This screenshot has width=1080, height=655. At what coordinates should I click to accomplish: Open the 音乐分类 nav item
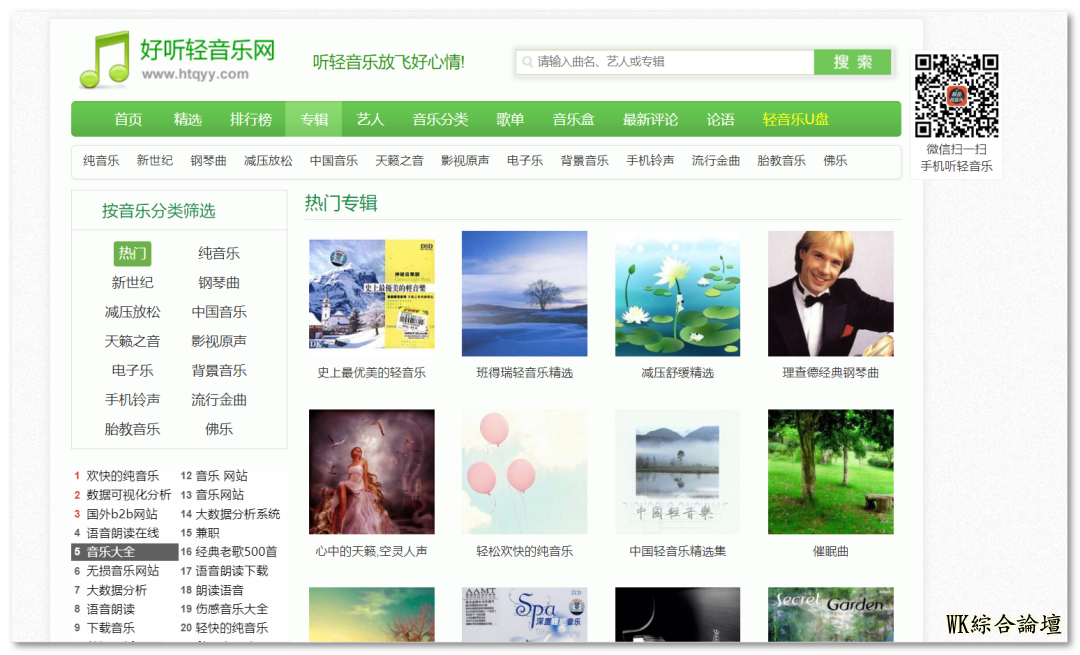(440, 119)
